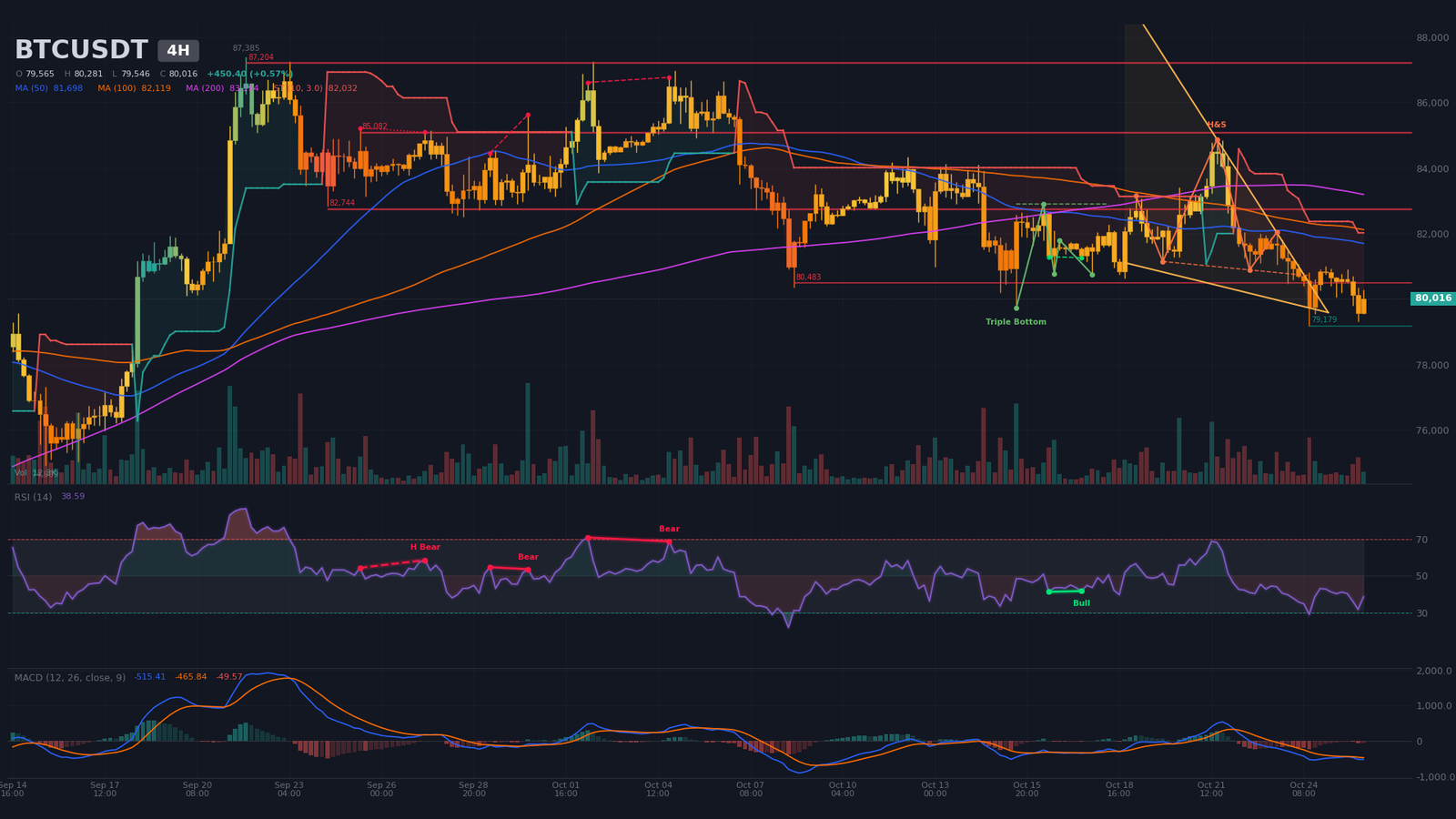Screen dimensions: 1456x819
Task: Click the 80,483 support level label
Action: (808, 278)
